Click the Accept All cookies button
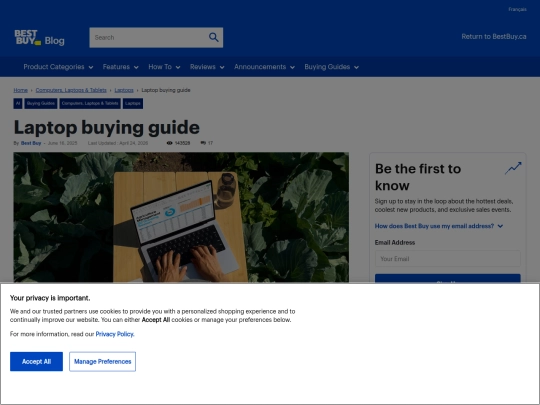Image resolution: width=540 pixels, height=405 pixels. point(37,362)
